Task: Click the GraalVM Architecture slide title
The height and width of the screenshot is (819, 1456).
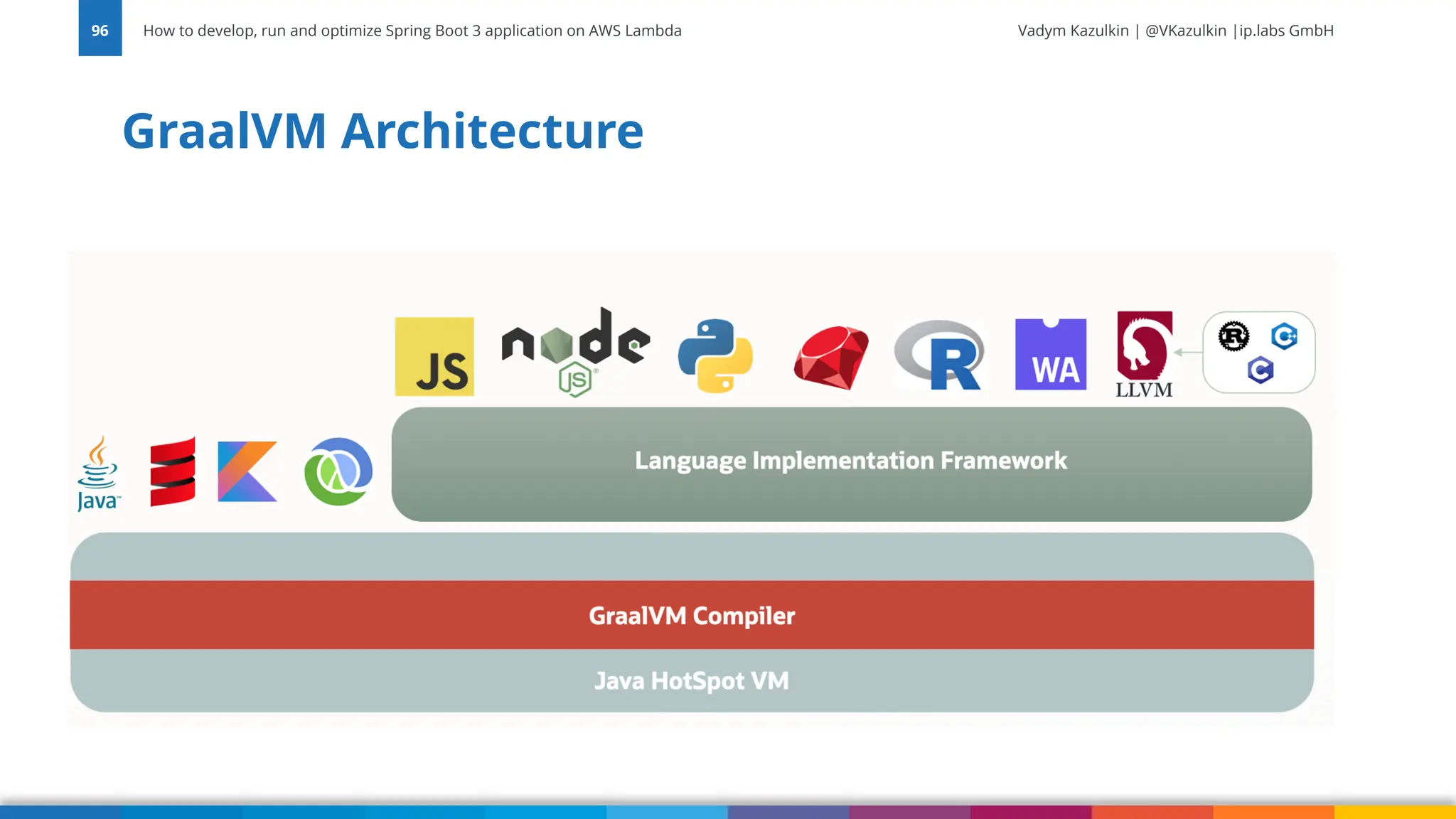Action: pyautogui.click(x=382, y=131)
